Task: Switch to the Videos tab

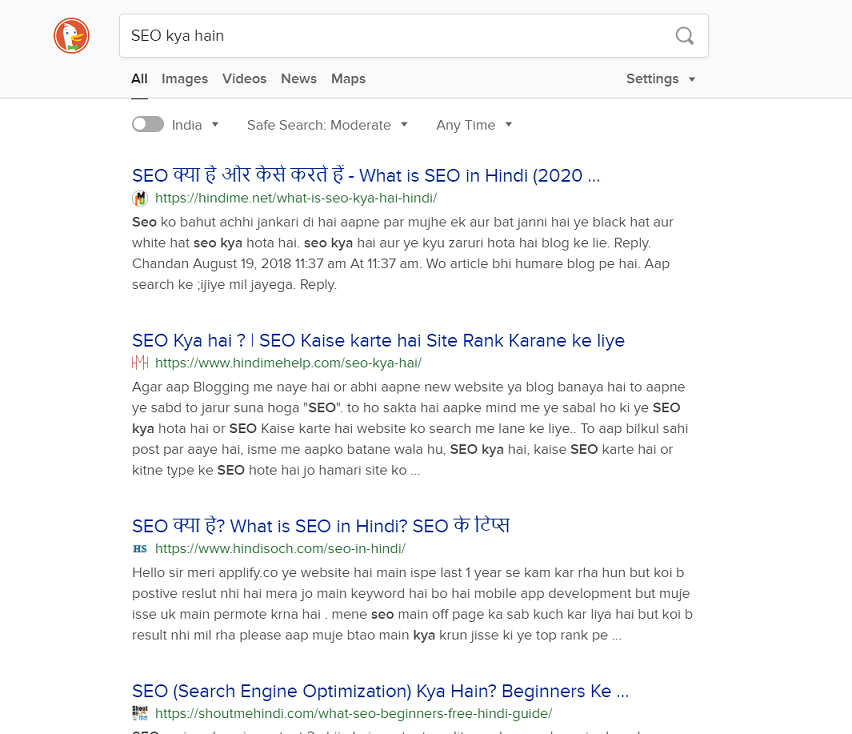Action: (x=245, y=79)
